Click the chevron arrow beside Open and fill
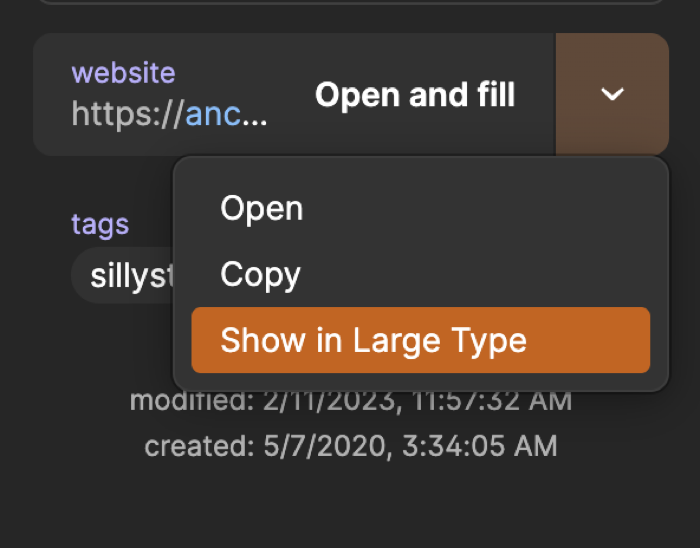The image size is (700, 548). 611,94
